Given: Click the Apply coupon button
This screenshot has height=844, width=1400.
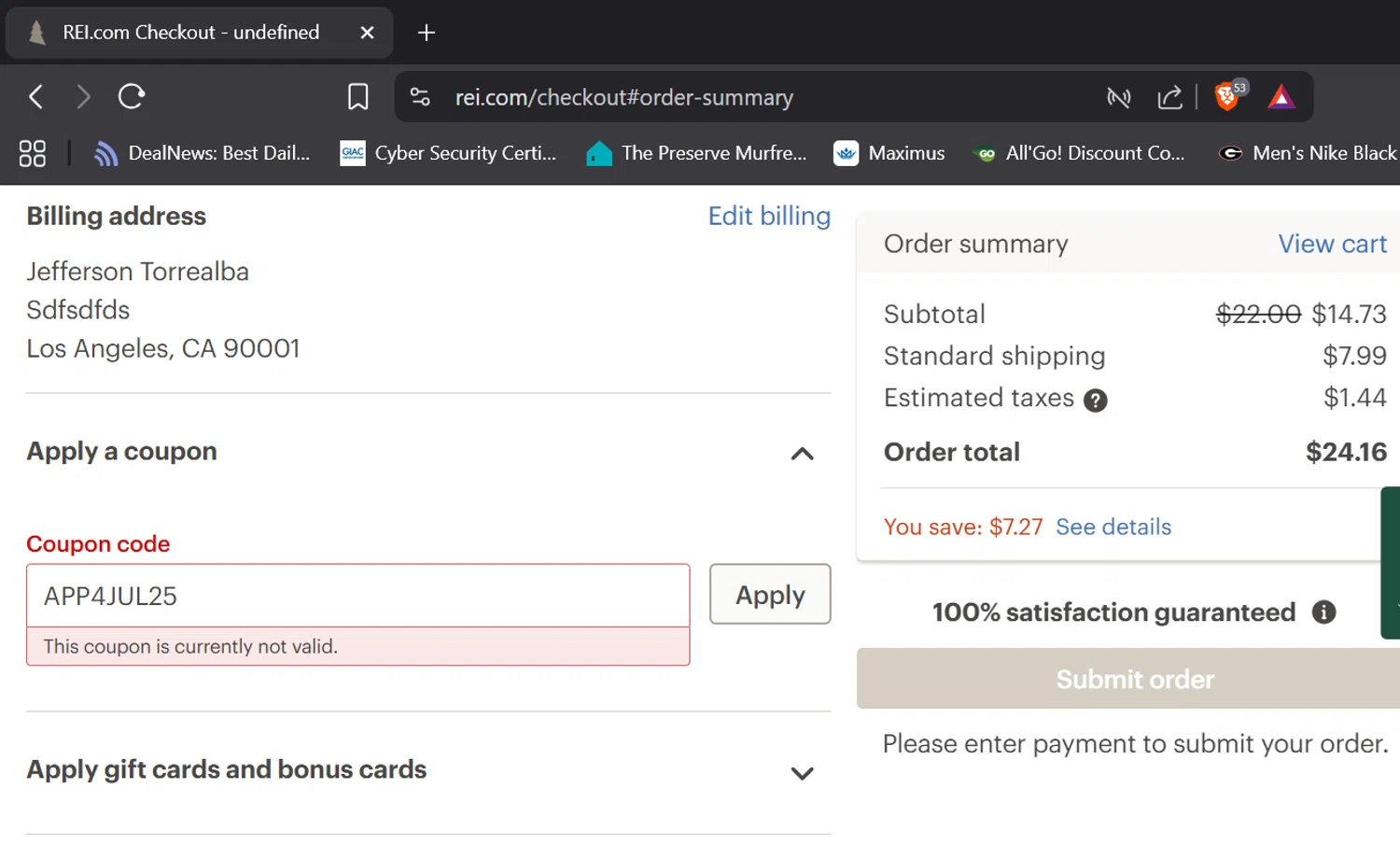Looking at the screenshot, I should pos(770,594).
